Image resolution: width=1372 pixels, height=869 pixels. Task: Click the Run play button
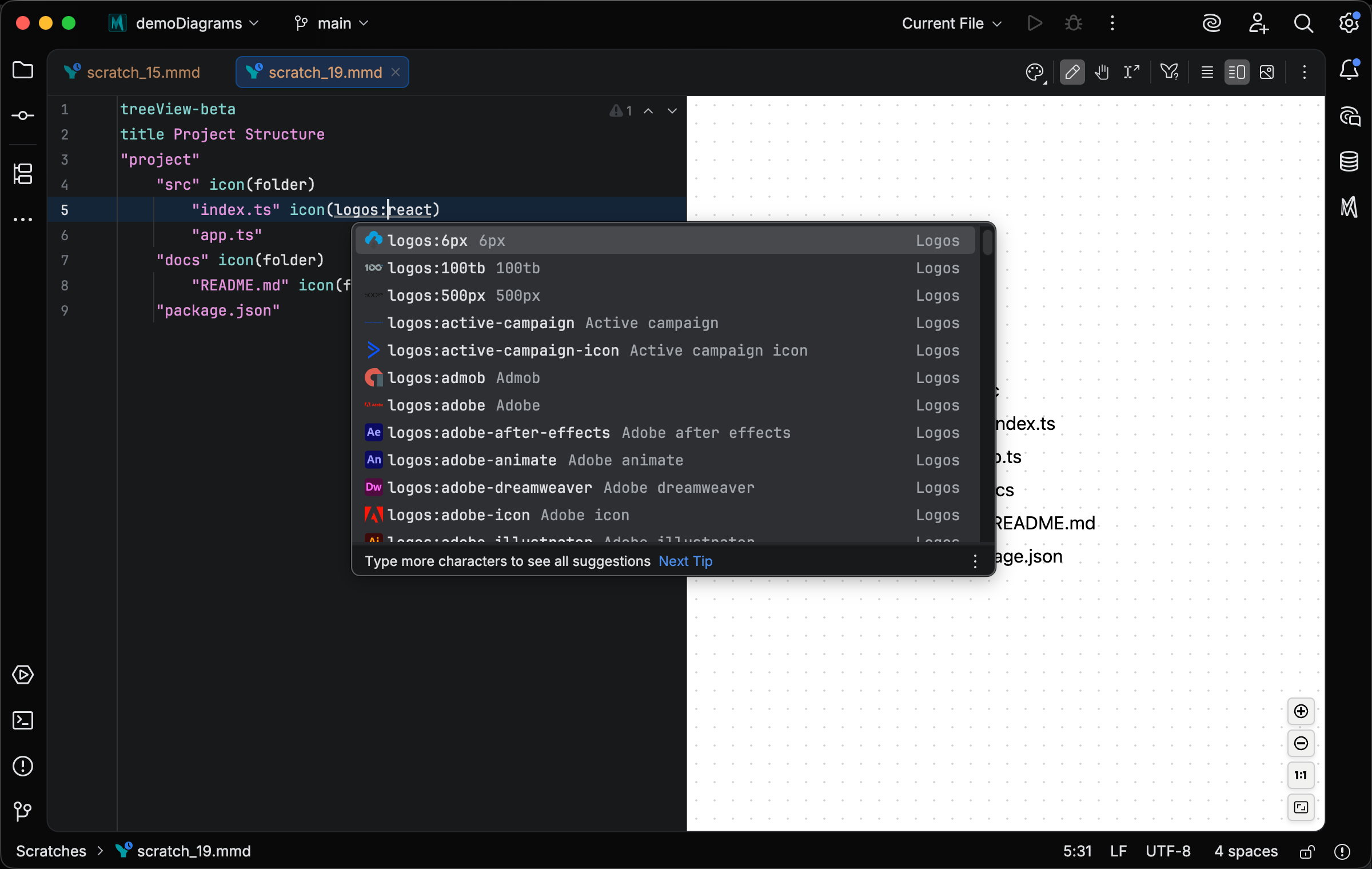(x=1034, y=23)
